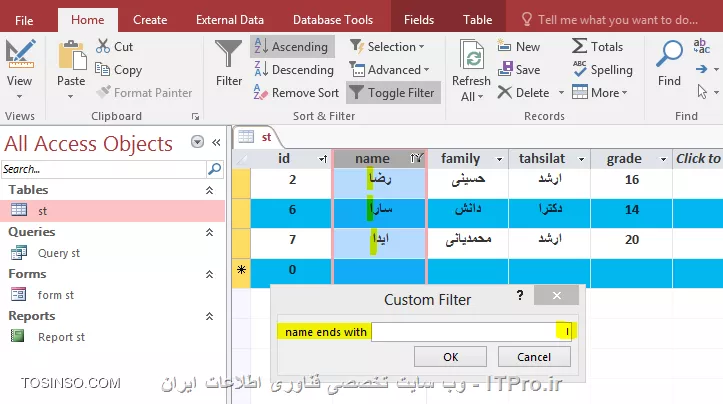Switch to the Home tab
The height and width of the screenshot is (404, 723).
coord(88,20)
